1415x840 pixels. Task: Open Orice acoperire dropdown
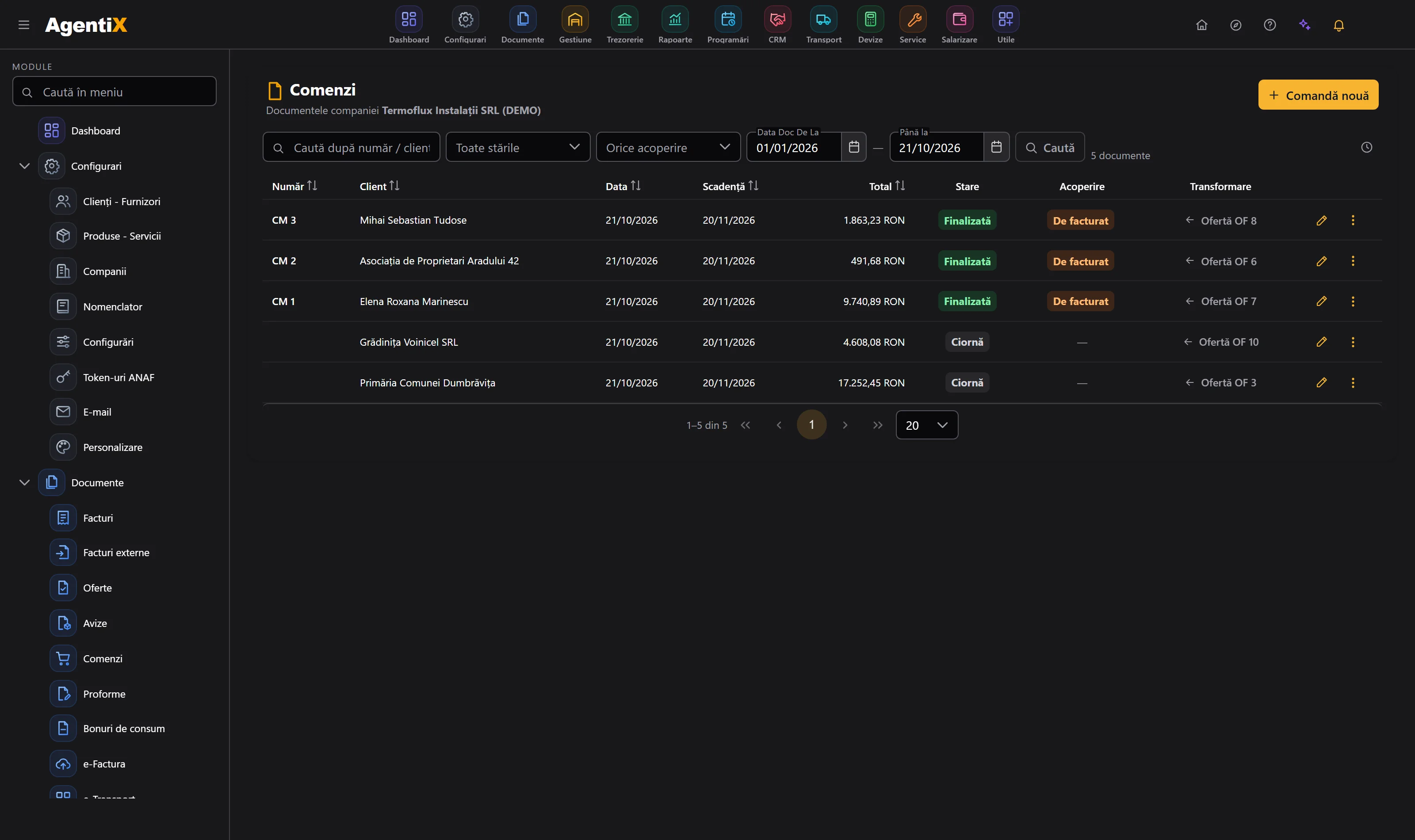pyautogui.click(x=668, y=147)
